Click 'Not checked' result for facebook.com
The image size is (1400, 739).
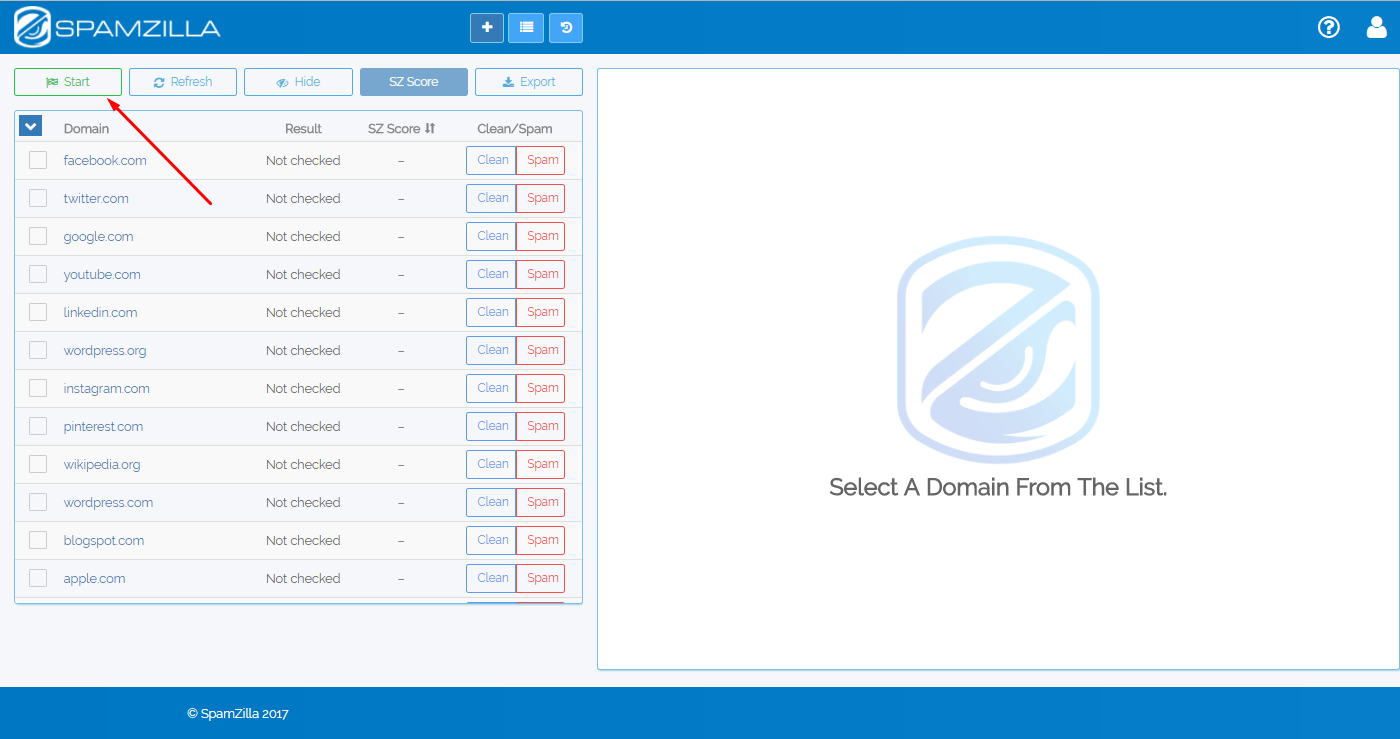[x=303, y=160]
